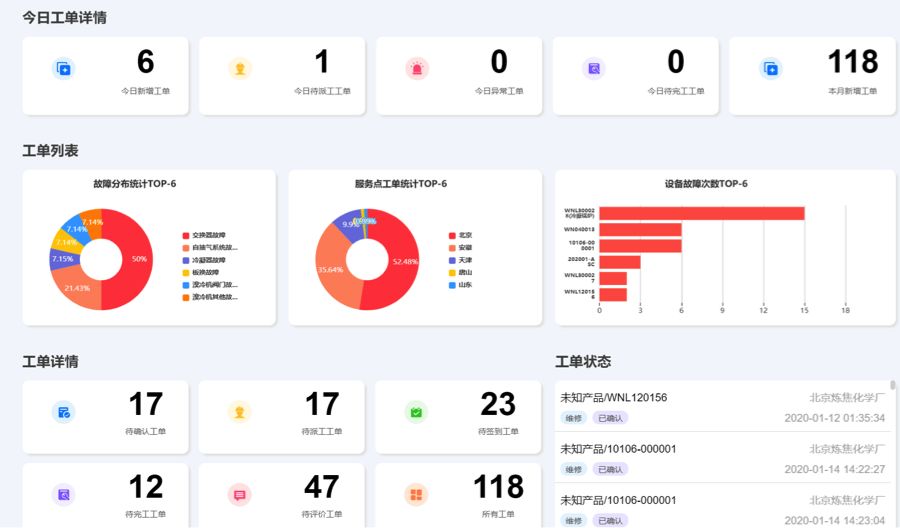
Task: Click the 服务点工单统计TOP-6 chart title
Action: (x=401, y=184)
